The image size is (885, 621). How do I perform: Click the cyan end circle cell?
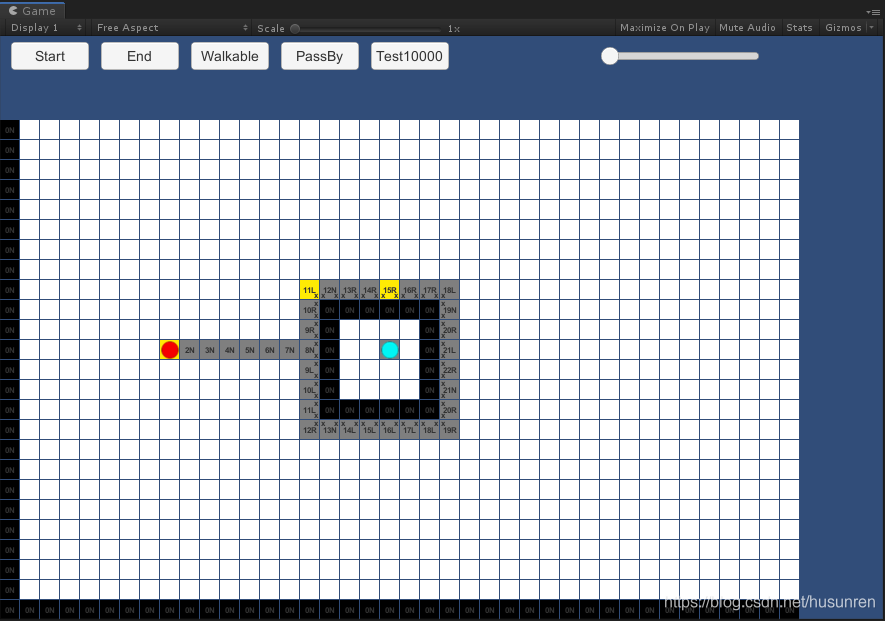point(390,350)
